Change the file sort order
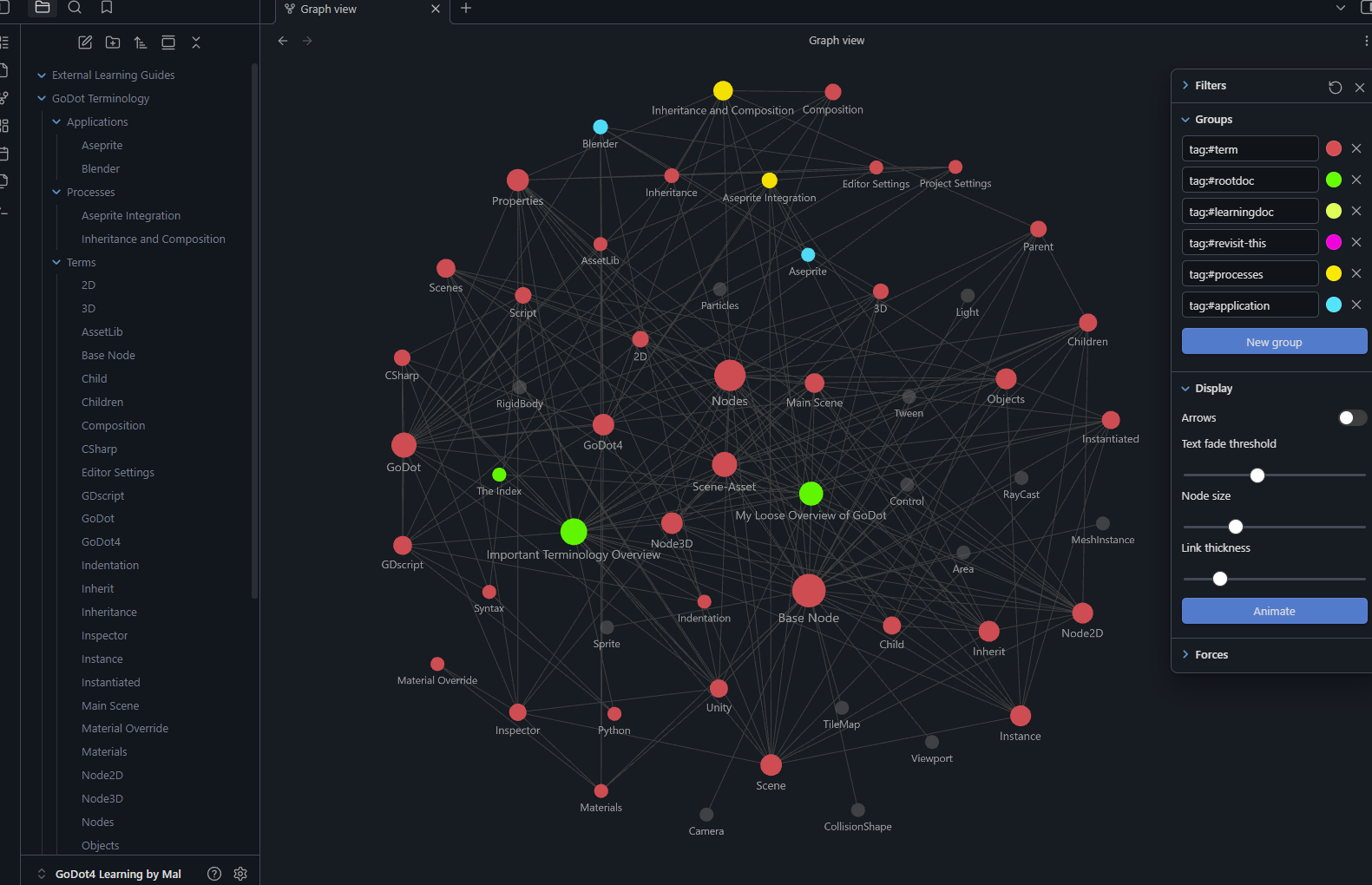The width and height of the screenshot is (1372, 885). tap(141, 43)
